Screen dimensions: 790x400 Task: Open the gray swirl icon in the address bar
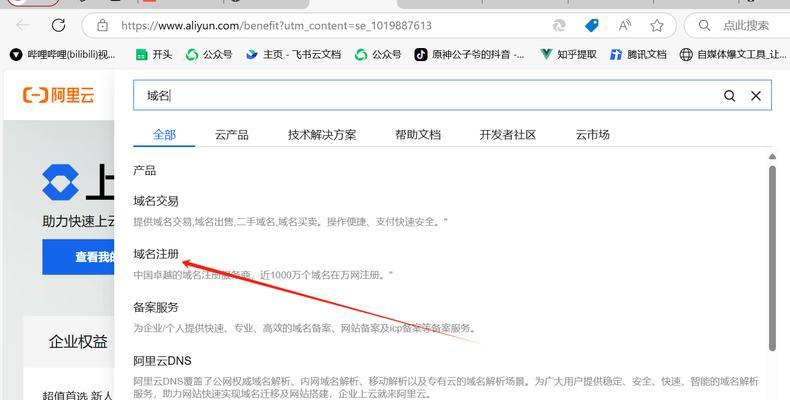click(x=559, y=25)
